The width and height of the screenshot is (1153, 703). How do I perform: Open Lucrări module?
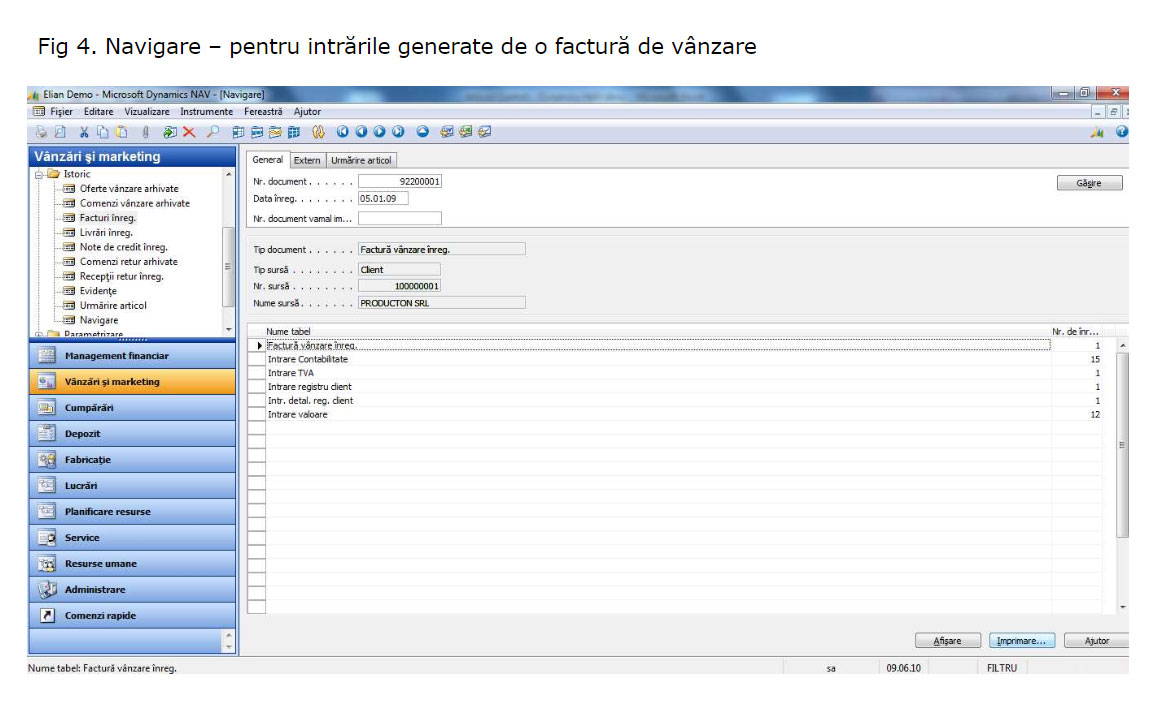pyautogui.click(x=132, y=485)
